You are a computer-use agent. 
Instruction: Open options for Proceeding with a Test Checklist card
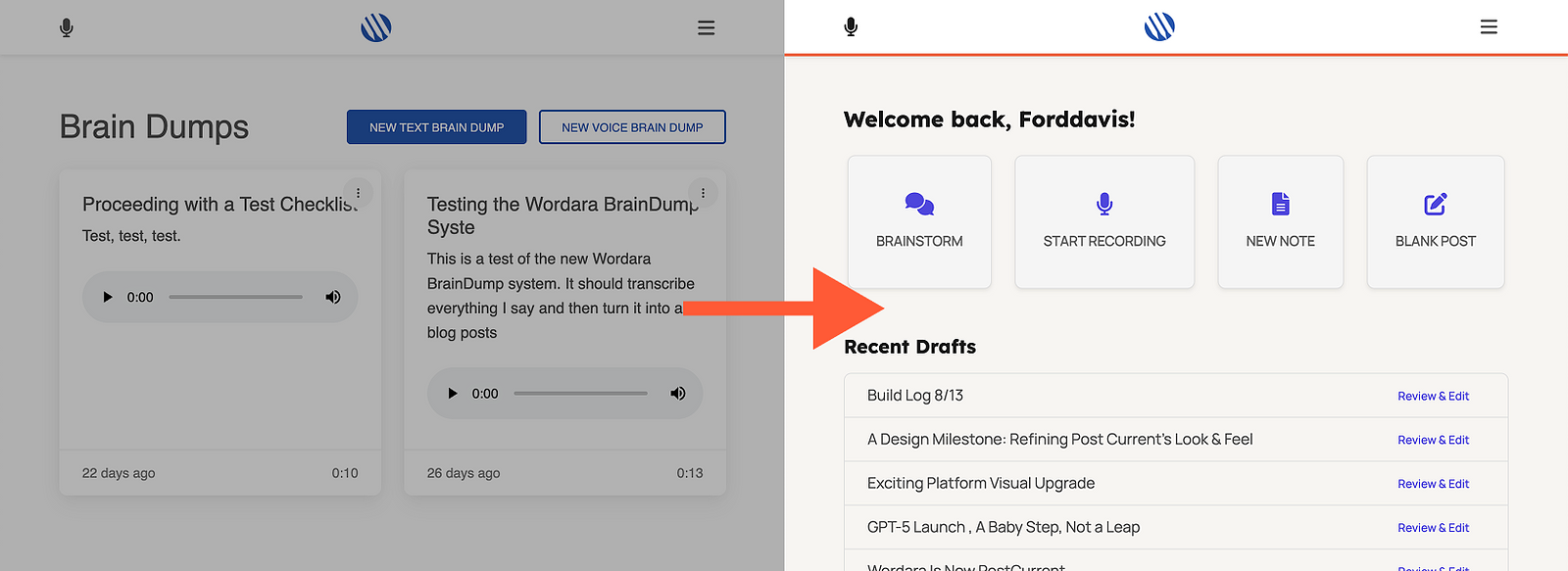(x=358, y=193)
